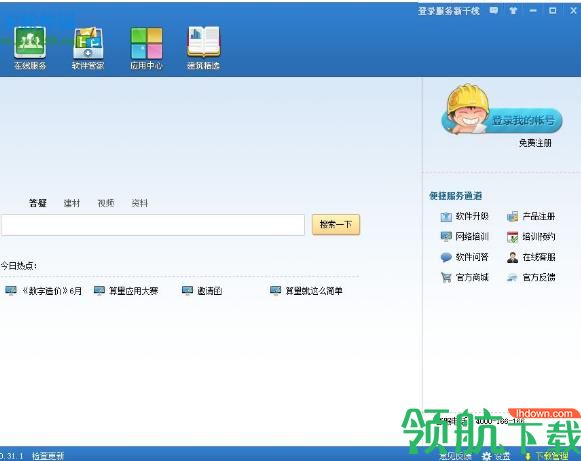Click the 官方商城 text label
Viewport: 581px width, 461px height.
pos(472,277)
